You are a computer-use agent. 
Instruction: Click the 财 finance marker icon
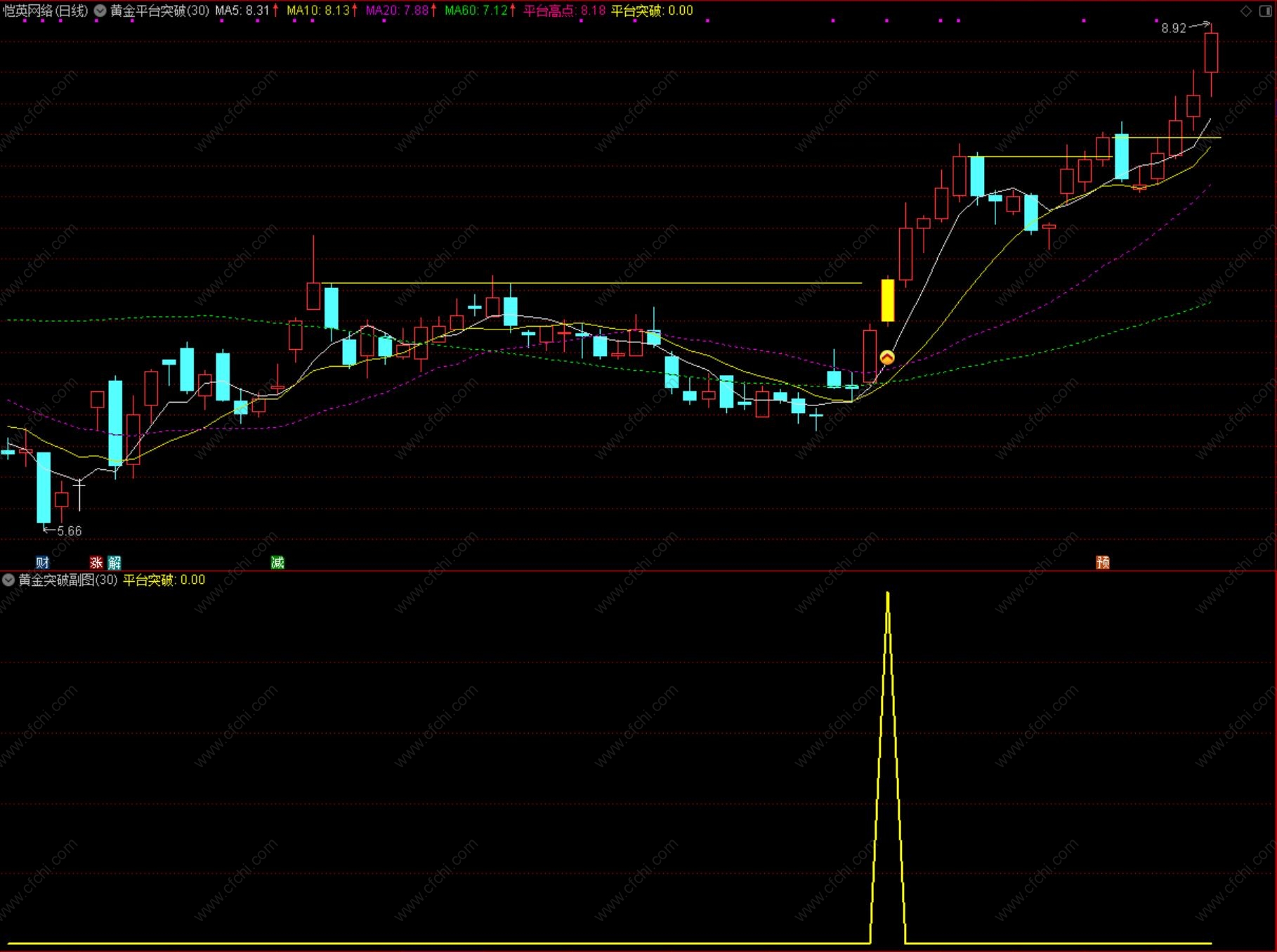point(43,562)
